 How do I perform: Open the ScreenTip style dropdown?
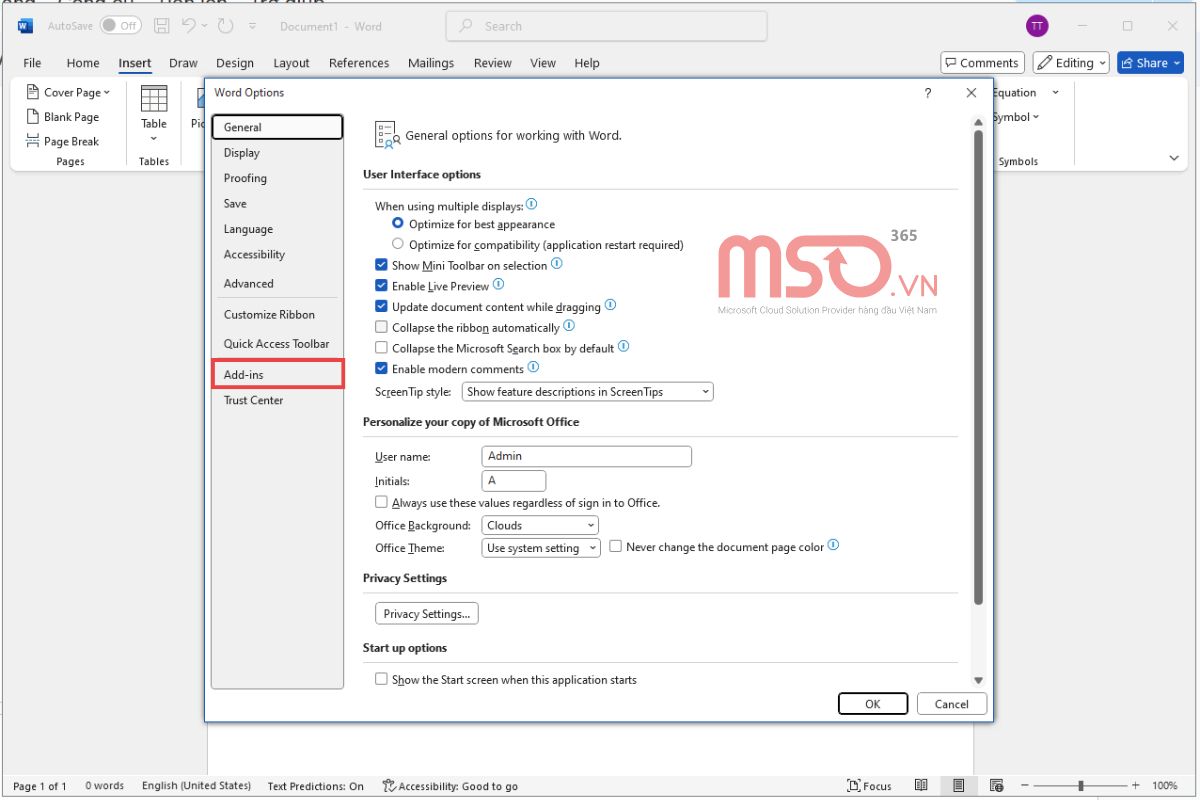click(587, 392)
